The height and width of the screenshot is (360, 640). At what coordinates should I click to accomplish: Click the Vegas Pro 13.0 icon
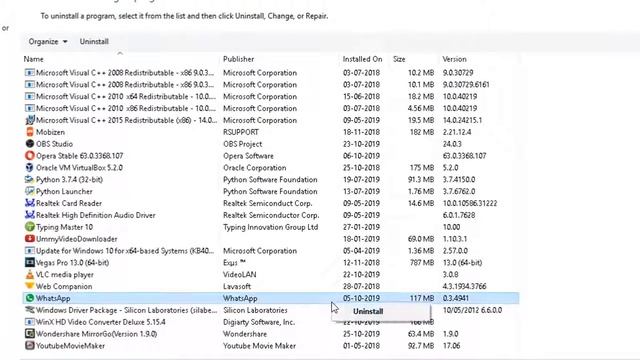point(29,262)
